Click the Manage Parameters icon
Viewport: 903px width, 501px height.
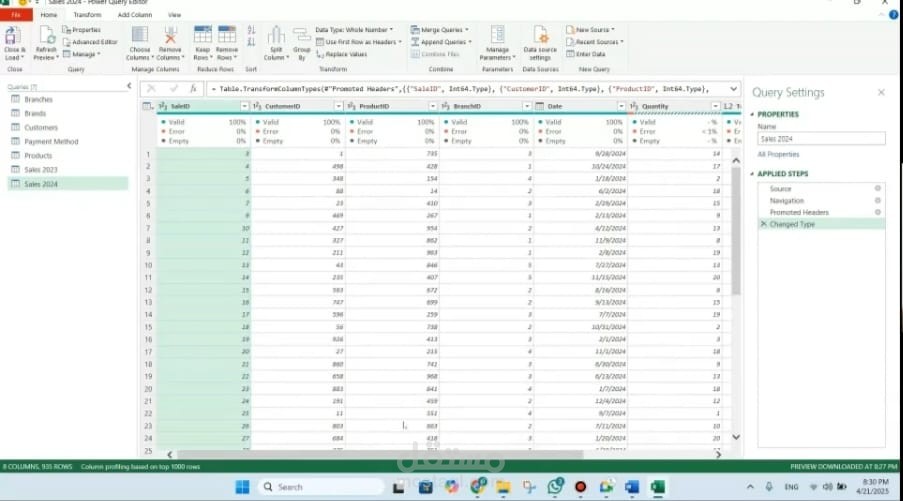pos(498,35)
